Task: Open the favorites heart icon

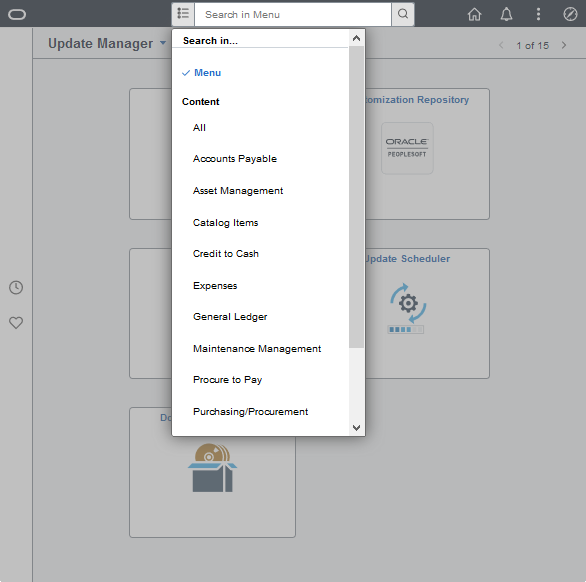Action: point(16,322)
